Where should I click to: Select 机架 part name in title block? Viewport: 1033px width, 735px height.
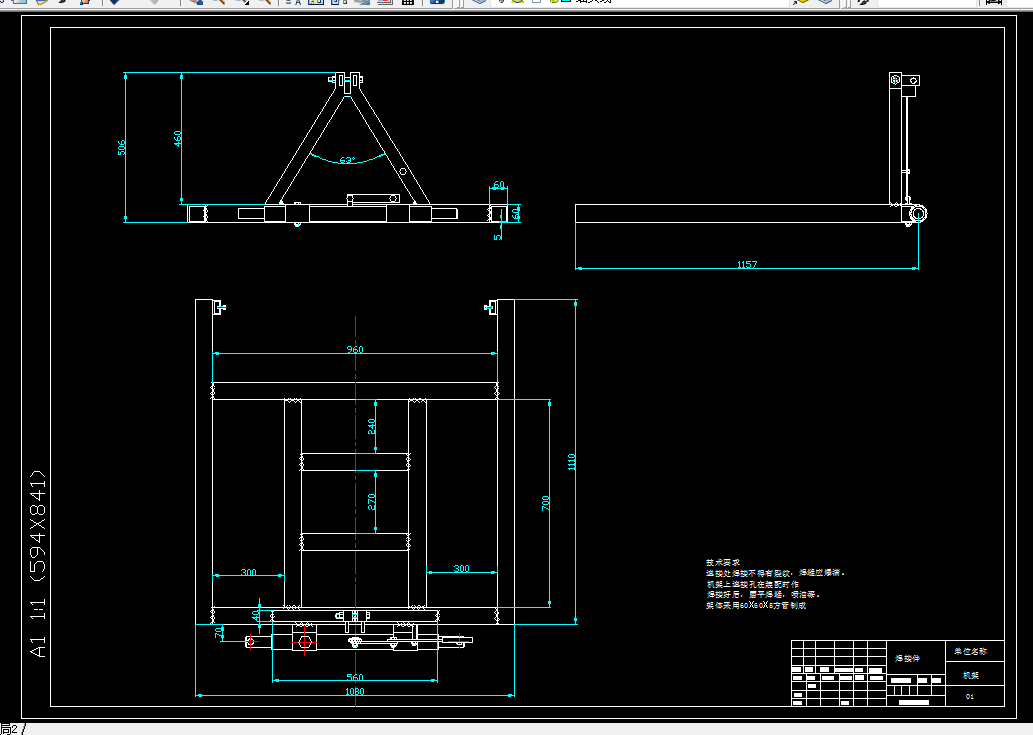pyautogui.click(x=970, y=675)
